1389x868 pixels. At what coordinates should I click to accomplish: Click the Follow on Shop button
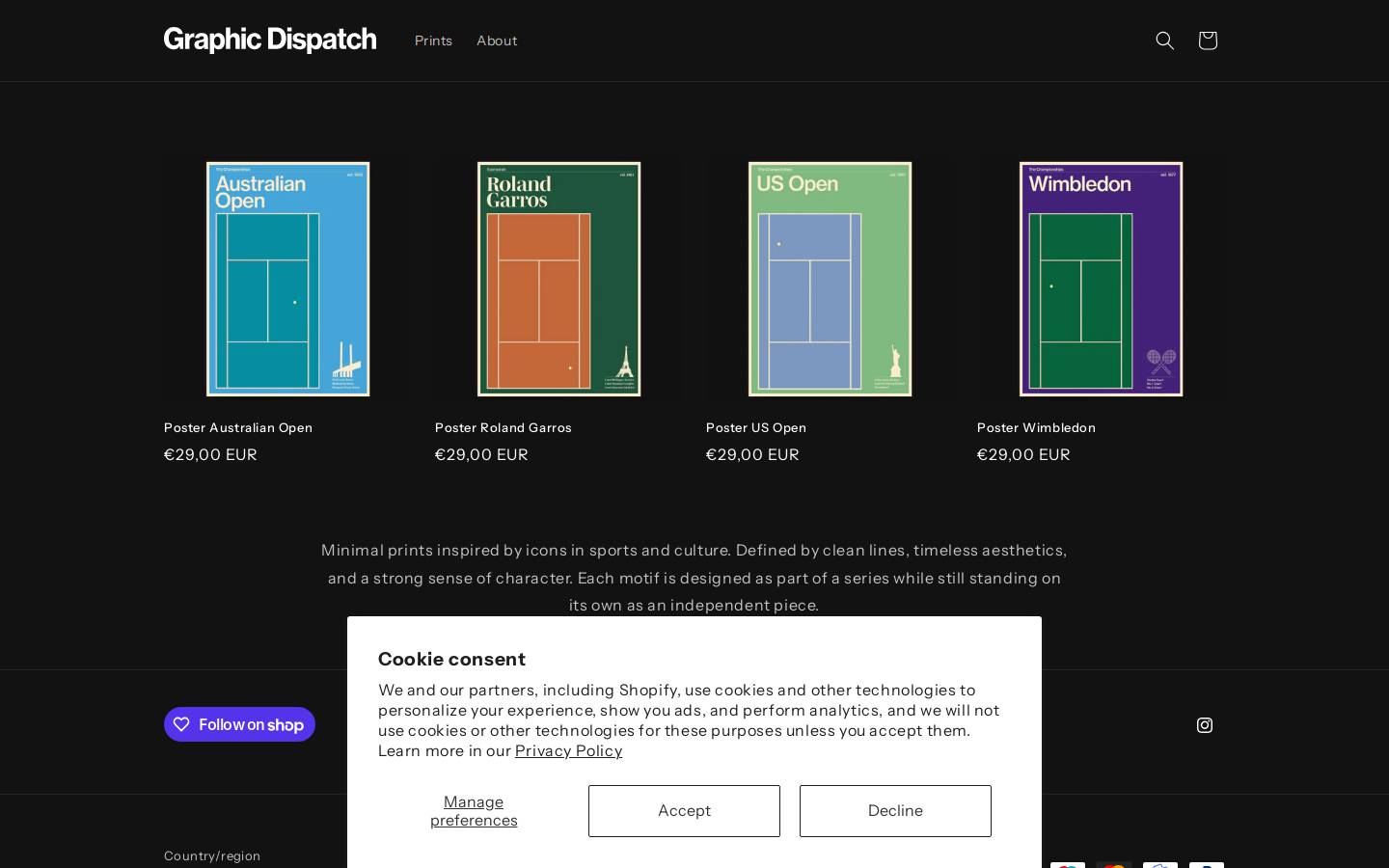click(x=239, y=724)
